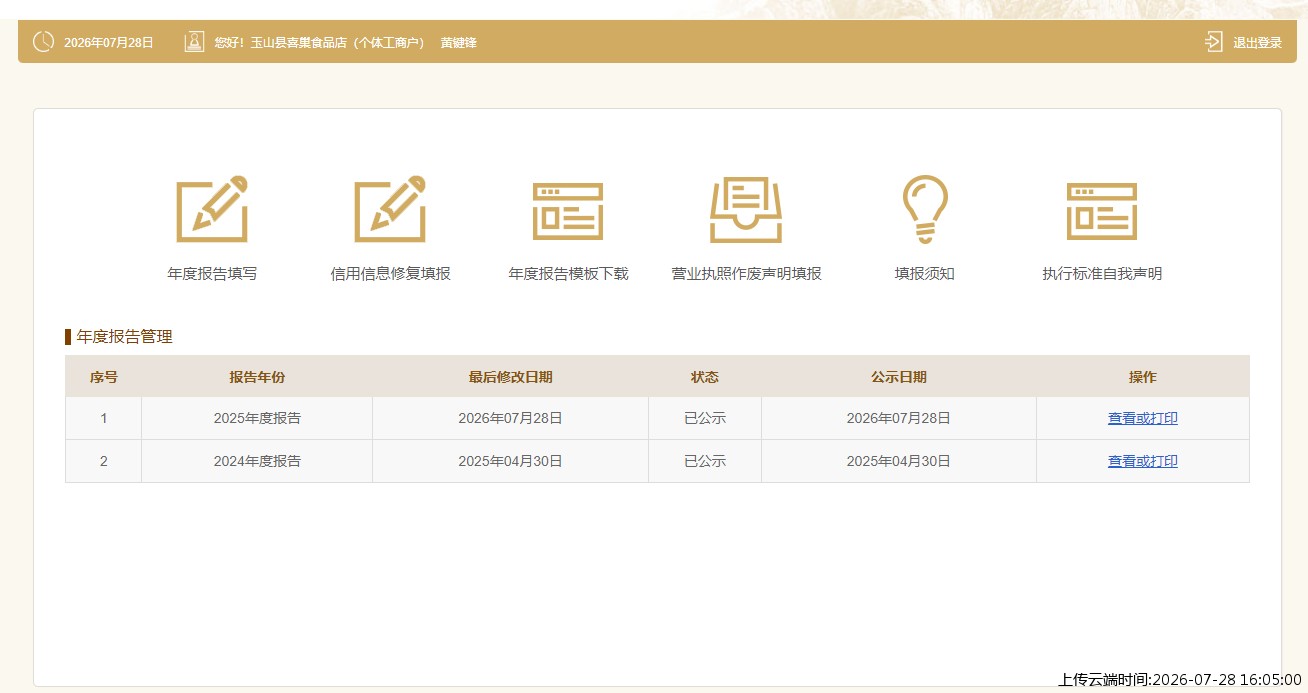Open the 执行标准自我声明 icon
The width and height of the screenshot is (1308, 693).
(1102, 211)
